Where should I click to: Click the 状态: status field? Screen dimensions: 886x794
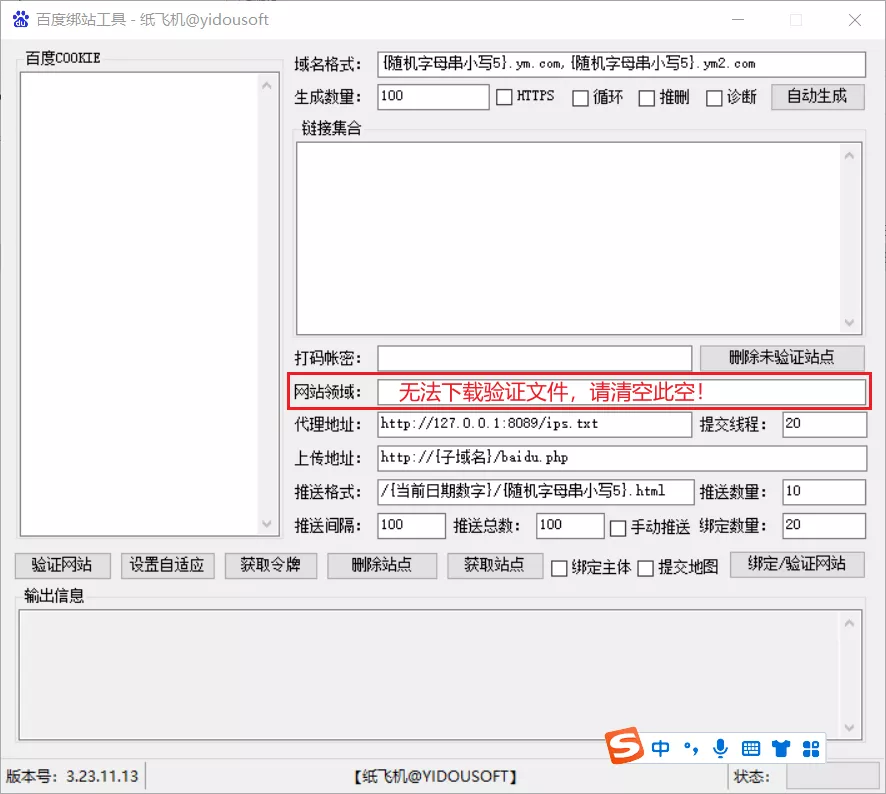pos(833,776)
